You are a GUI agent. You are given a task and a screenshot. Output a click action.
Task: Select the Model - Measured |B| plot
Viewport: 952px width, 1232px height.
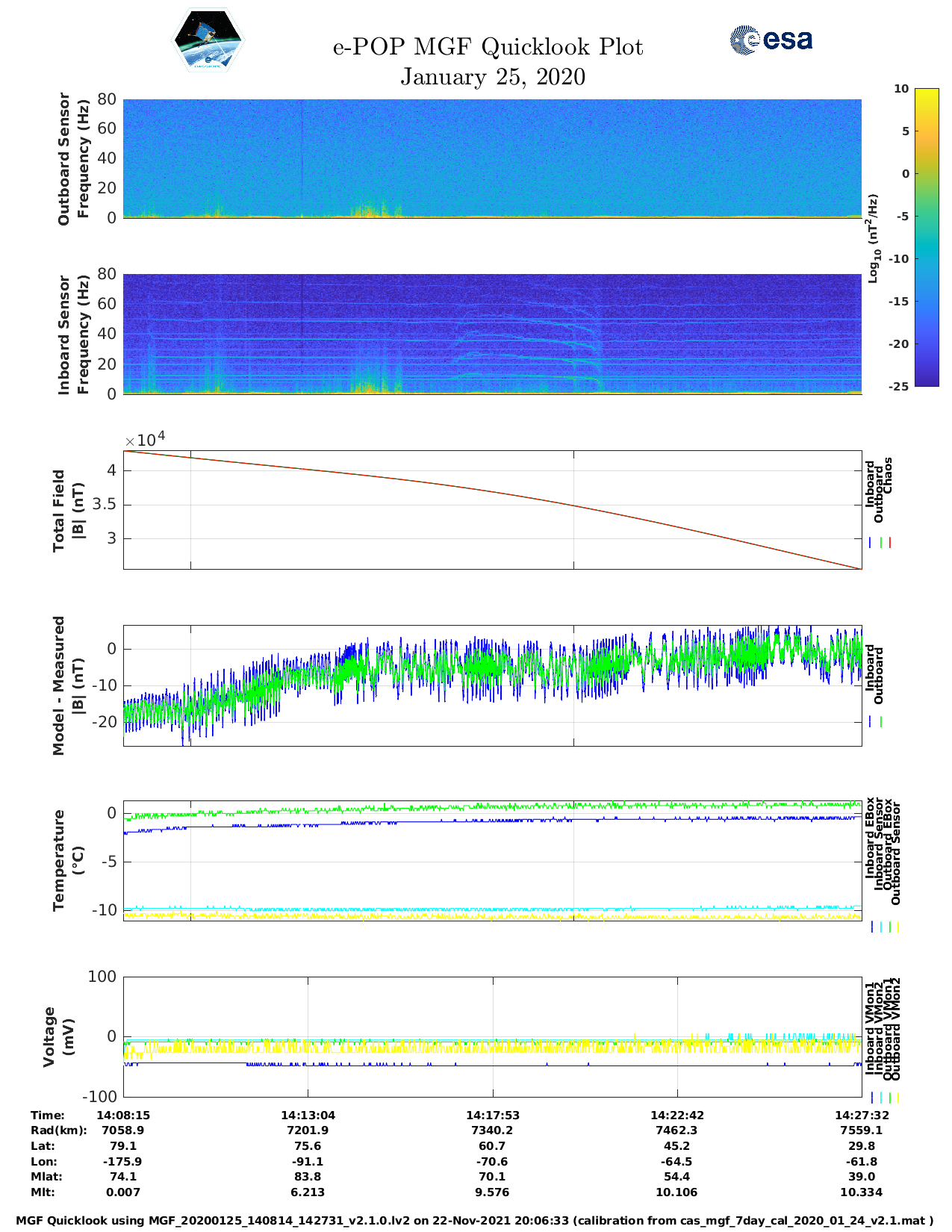coord(492,685)
